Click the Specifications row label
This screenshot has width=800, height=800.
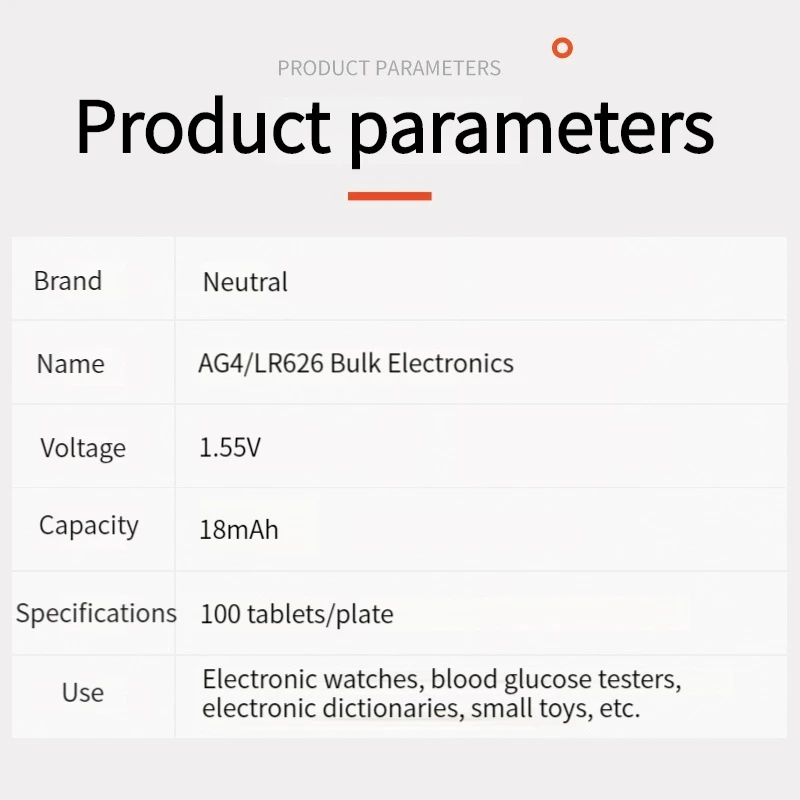[96, 613]
